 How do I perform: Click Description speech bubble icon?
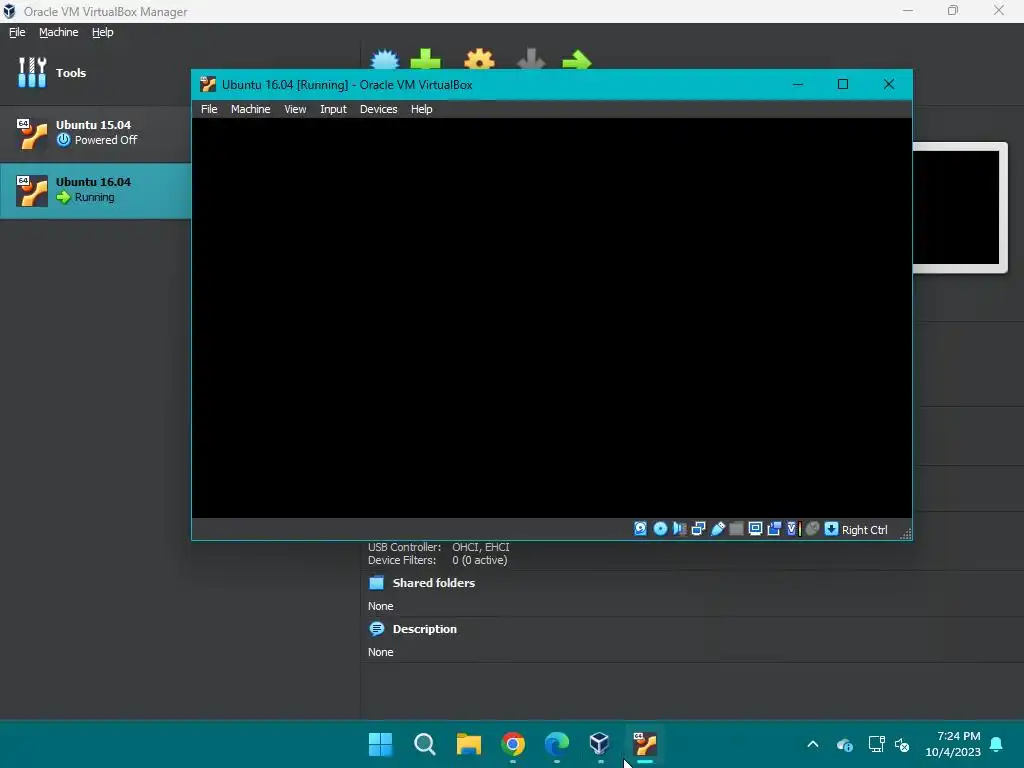pyautogui.click(x=377, y=629)
